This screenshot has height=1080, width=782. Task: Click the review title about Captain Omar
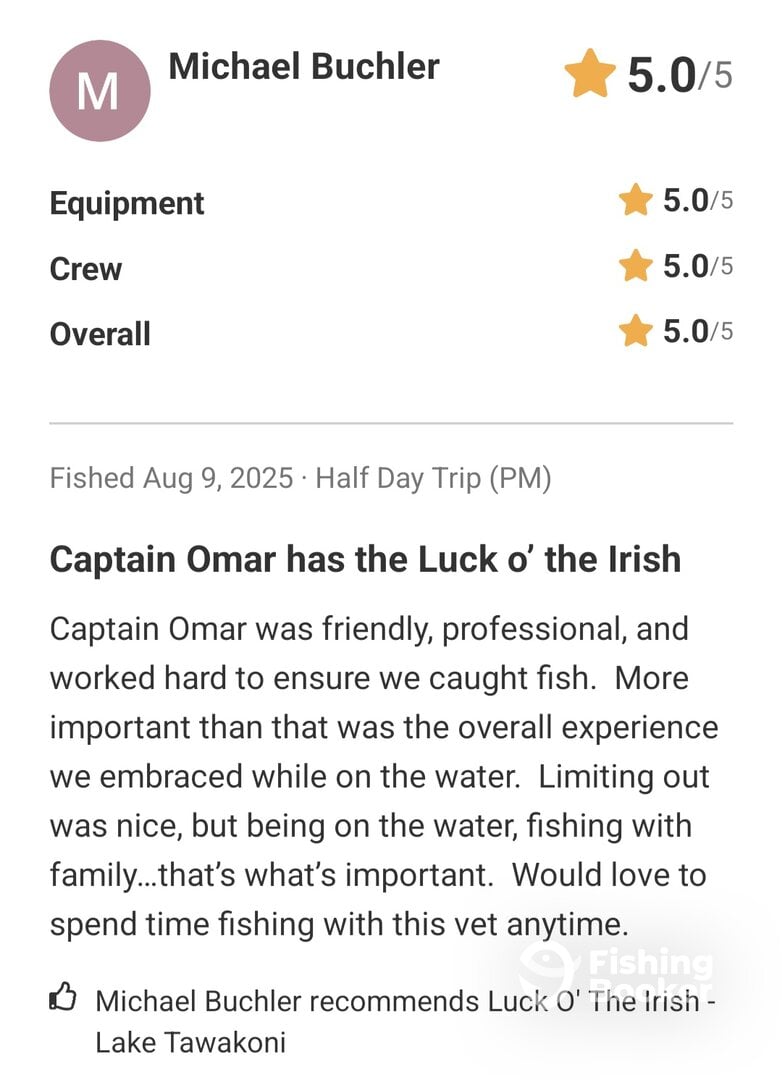point(365,559)
